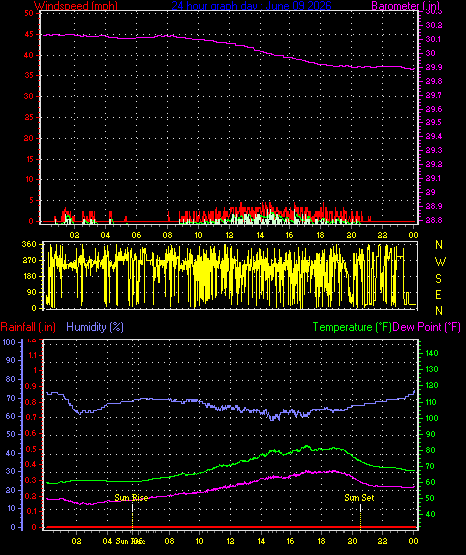This screenshot has height=555, width=466.
Task: Click "0.2" on the rainfall axis
Action: tap(31, 496)
